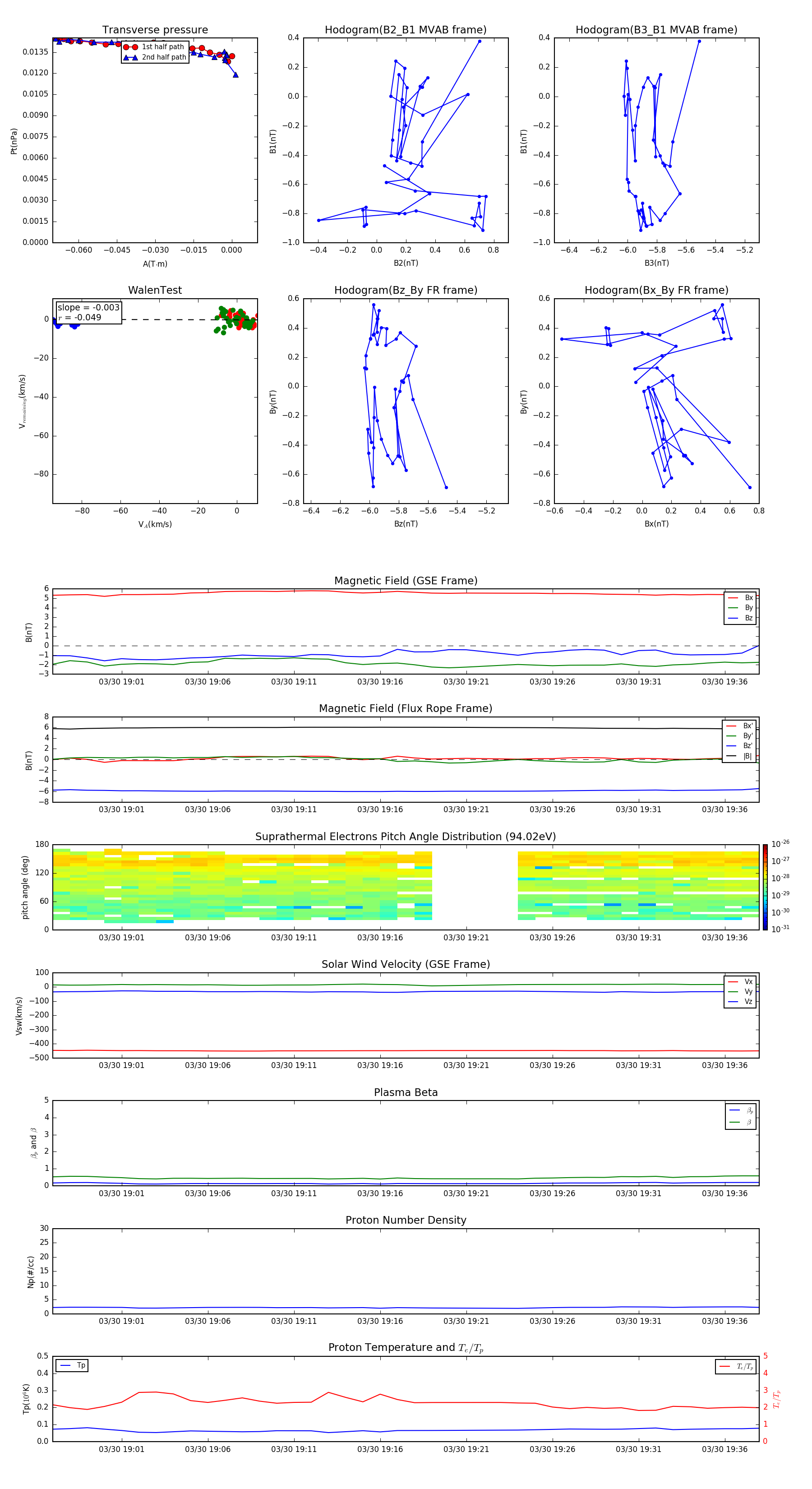Click the '10^-26' colorbar tick label
The width and height of the screenshot is (812, 1489).
pyautogui.click(x=780, y=844)
